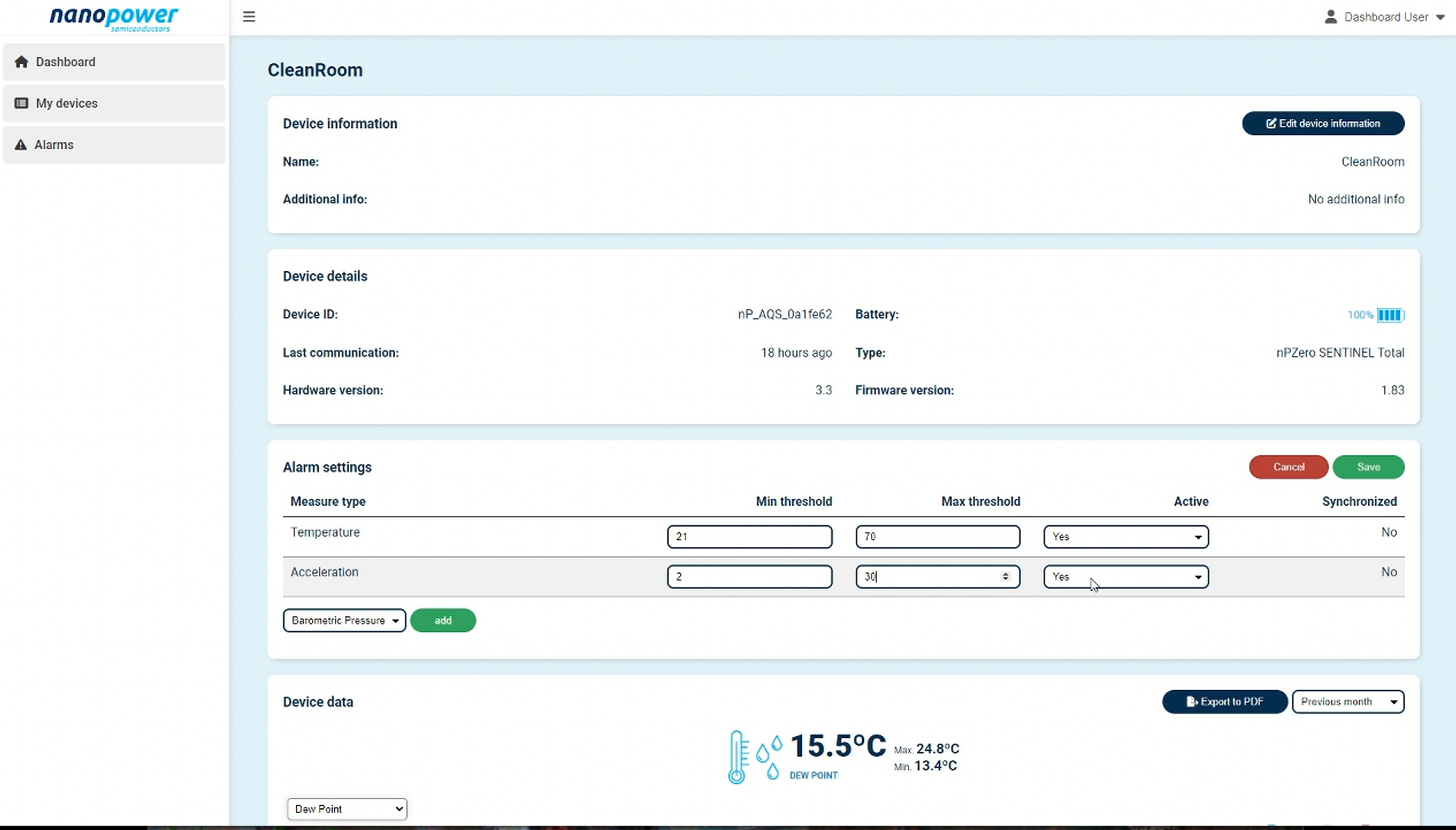Open the Dew Point chart selector dropdown
This screenshot has height=830, width=1456.
(347, 809)
